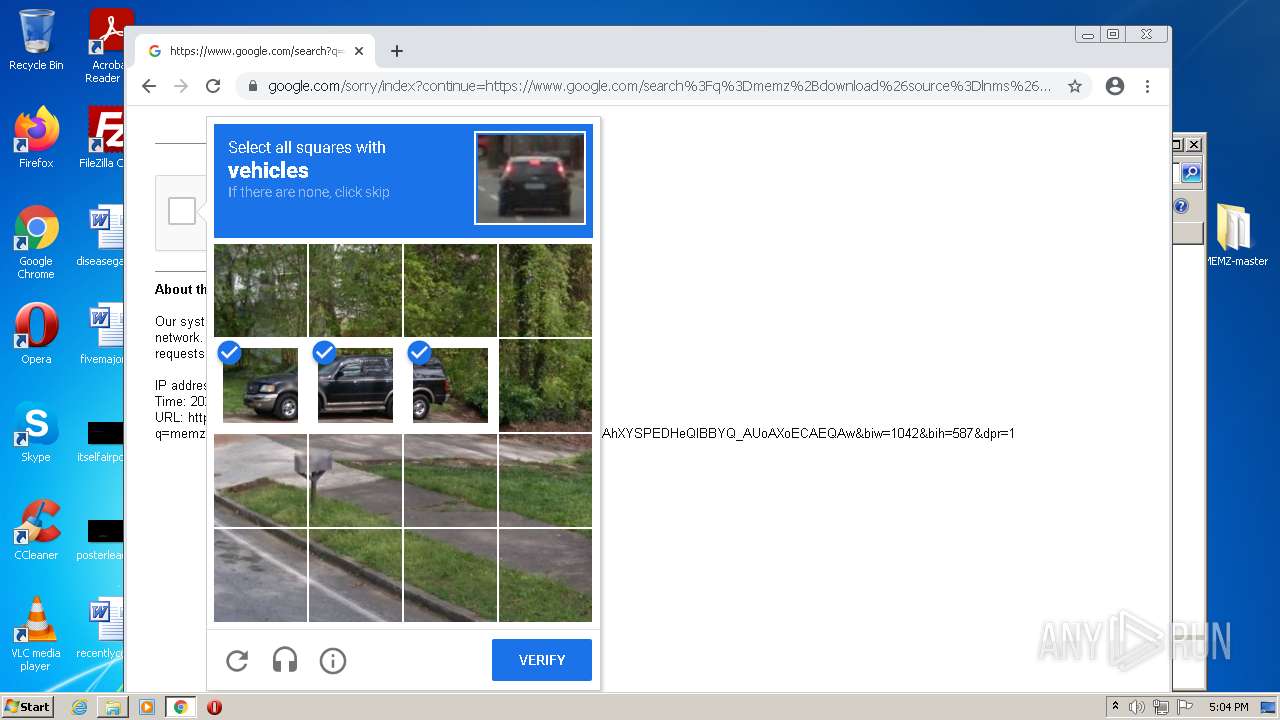Click the taskbar clock 5:04 PM

[x=1228, y=707]
